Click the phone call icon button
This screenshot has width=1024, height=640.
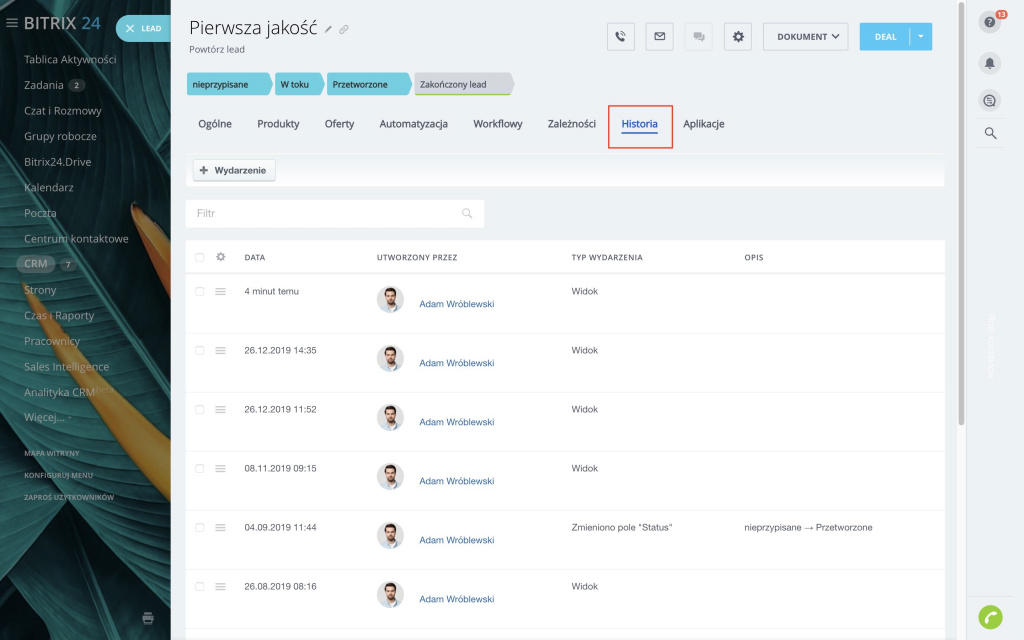point(621,37)
